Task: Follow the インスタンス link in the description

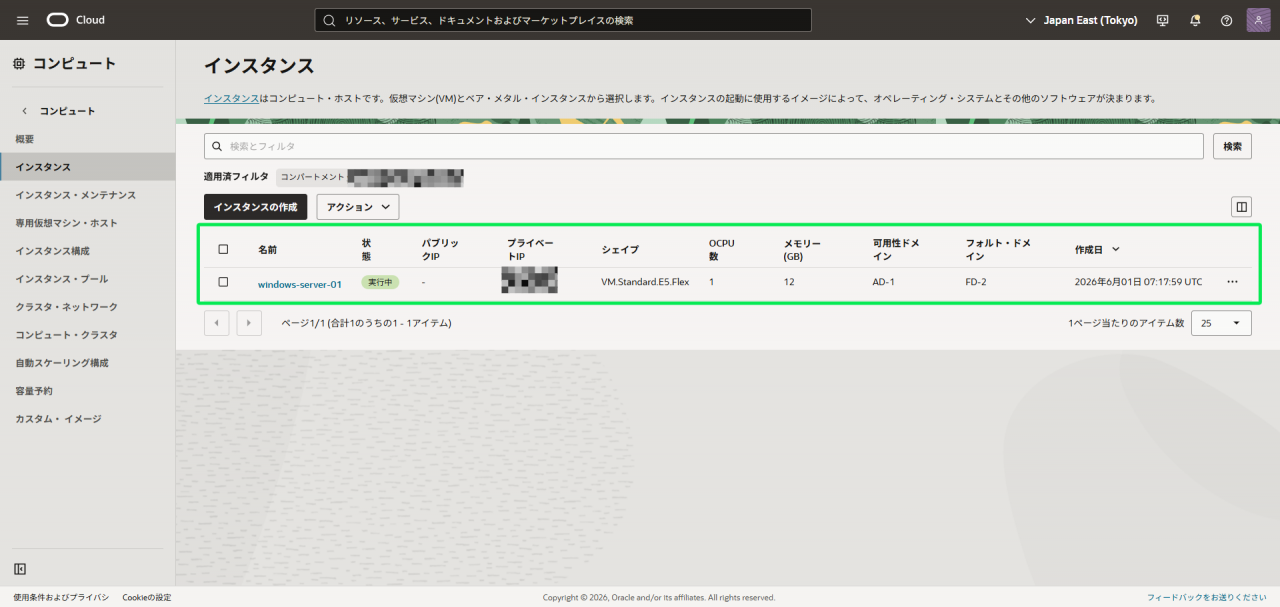Action: [231, 99]
